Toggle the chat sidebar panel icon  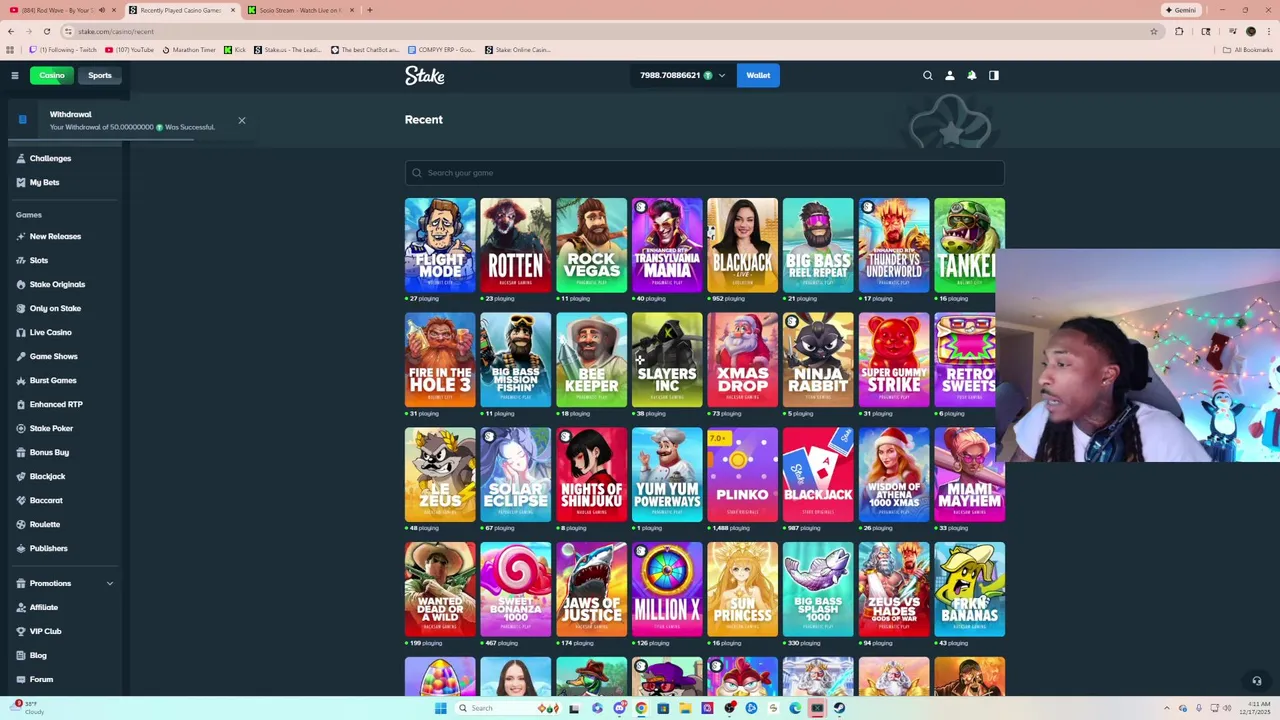tap(994, 75)
